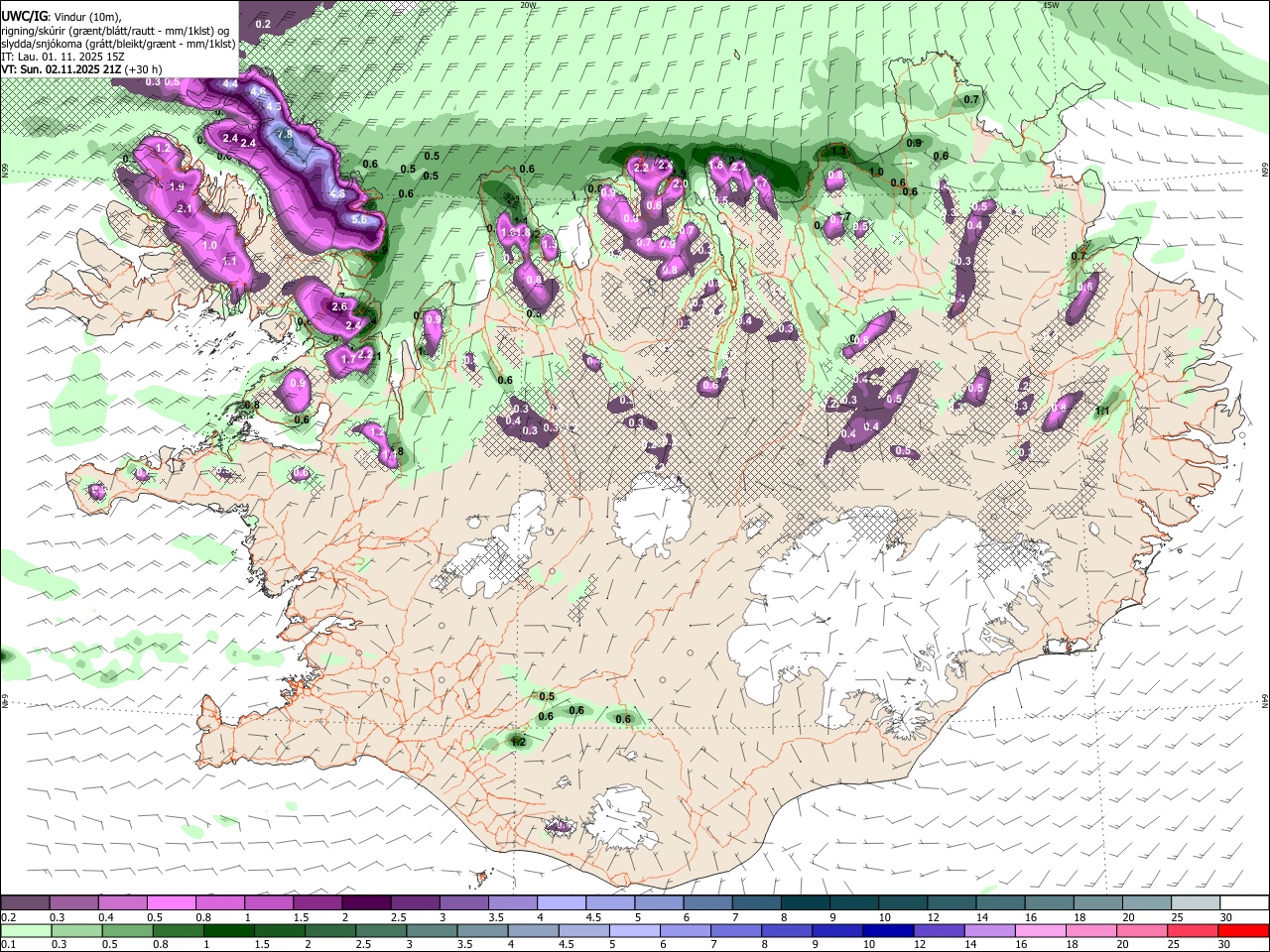1270x952 pixels.
Task: Select the darkest green 1–1.5 lower legend swatch
Action: (x=228, y=930)
